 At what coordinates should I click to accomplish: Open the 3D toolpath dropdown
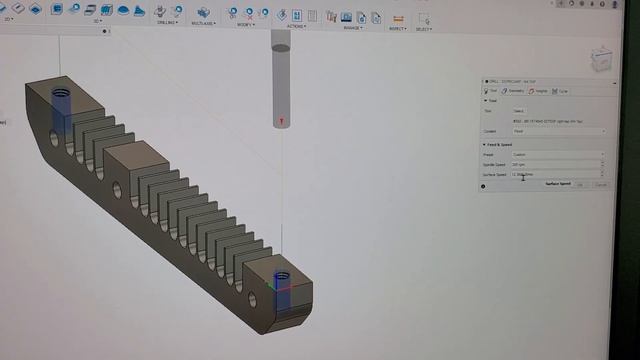[x=97, y=21]
